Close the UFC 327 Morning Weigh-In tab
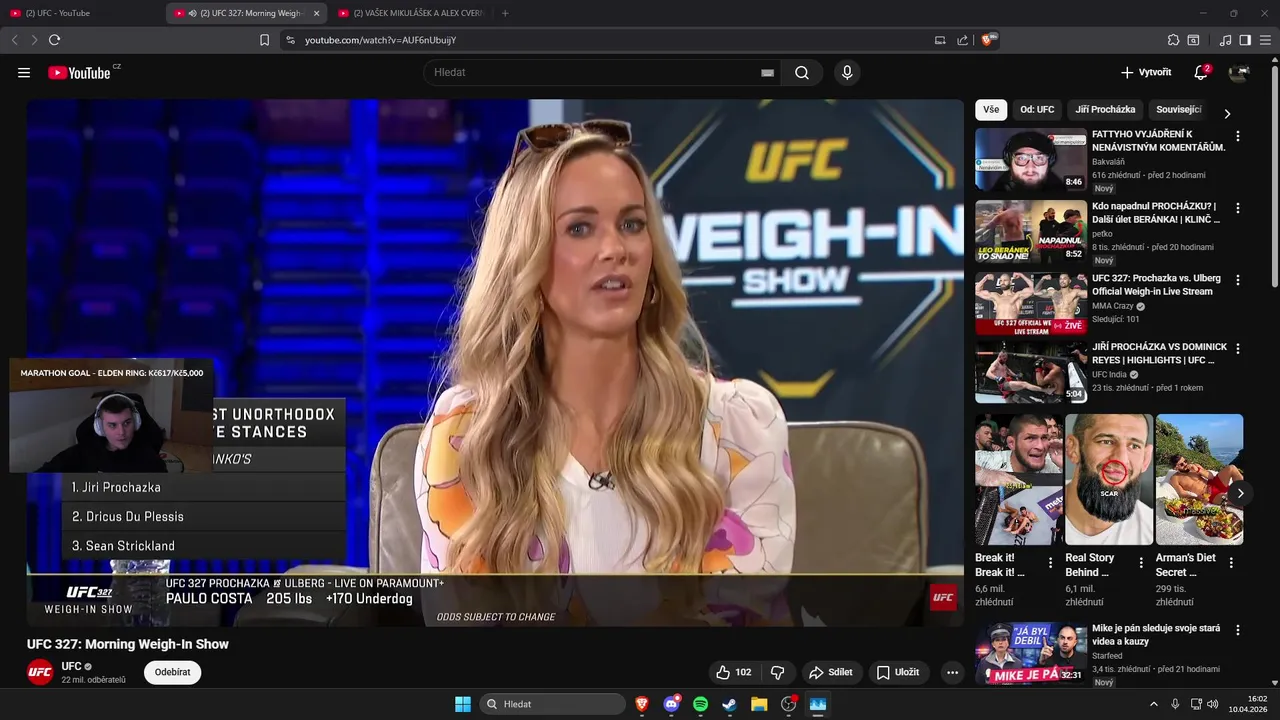 point(317,13)
